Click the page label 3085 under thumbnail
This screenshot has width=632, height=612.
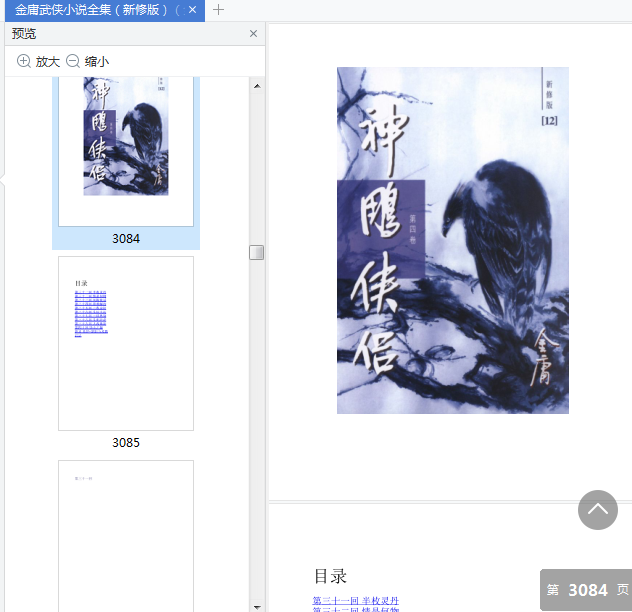(x=126, y=443)
